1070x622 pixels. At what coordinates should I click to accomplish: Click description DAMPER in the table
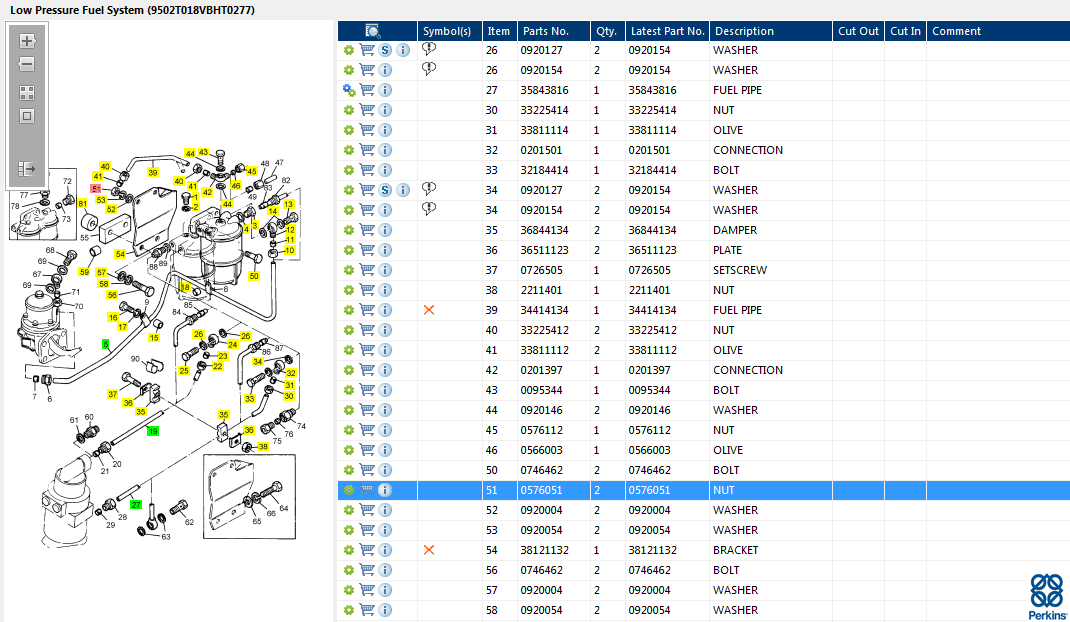[735, 230]
